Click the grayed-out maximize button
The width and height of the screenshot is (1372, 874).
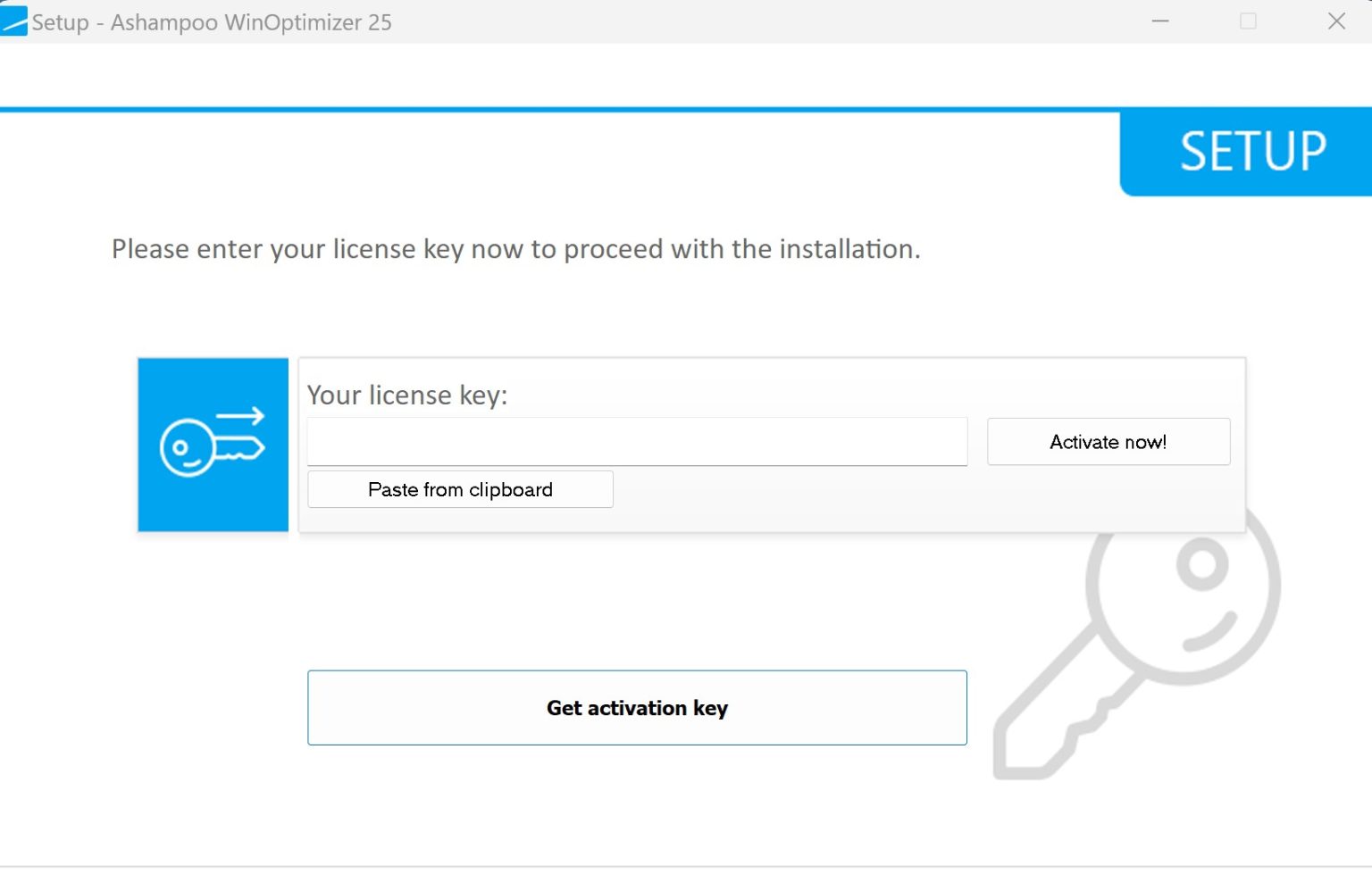tap(1248, 21)
